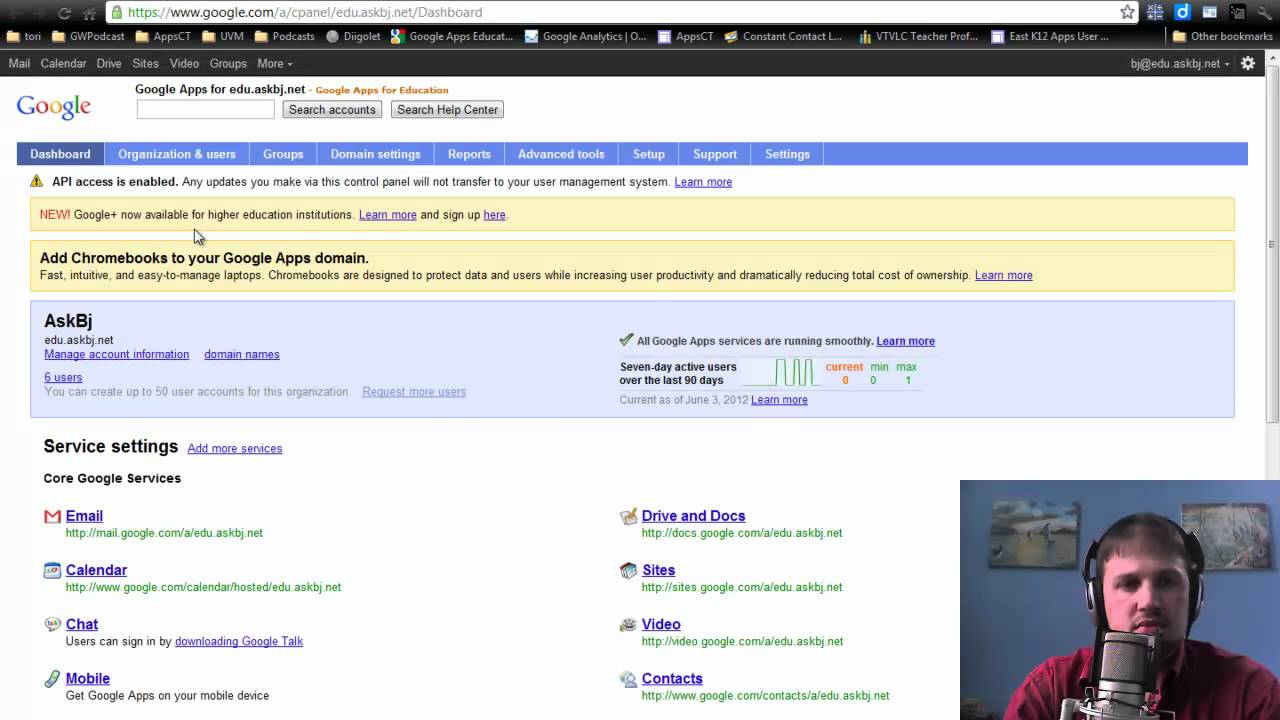1280x720 pixels.
Task: Click Request more users link
Action: tap(414, 392)
